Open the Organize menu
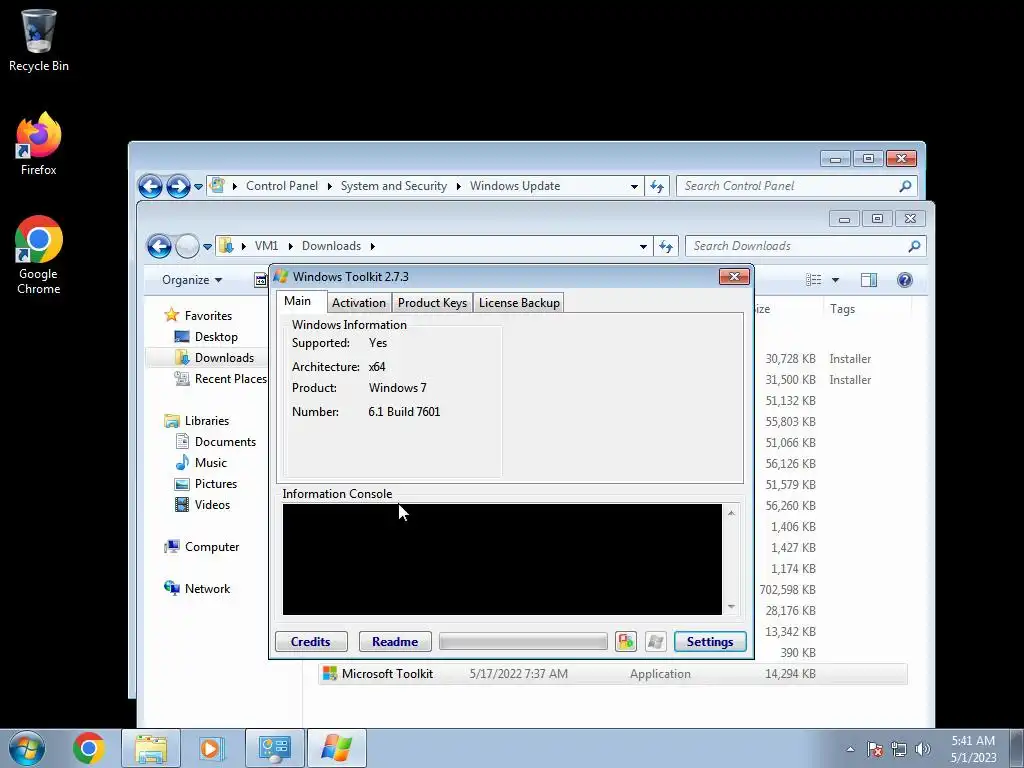1024x768 pixels. point(192,280)
